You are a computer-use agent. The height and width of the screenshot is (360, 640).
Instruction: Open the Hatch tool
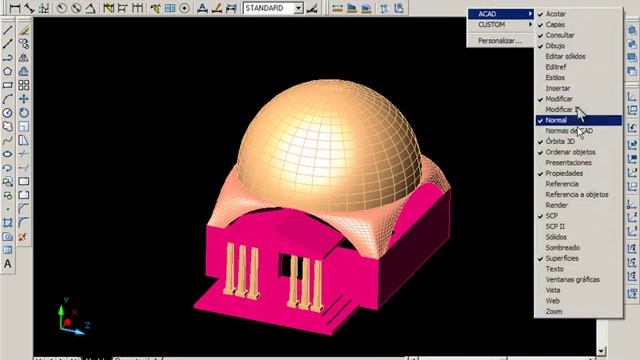7,222
